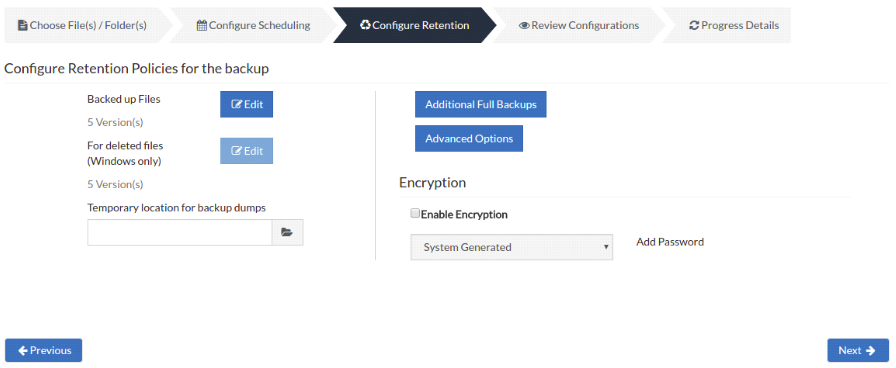Screen dimensions: 896x368
Task: Click the Add Password link
Action: (670, 242)
